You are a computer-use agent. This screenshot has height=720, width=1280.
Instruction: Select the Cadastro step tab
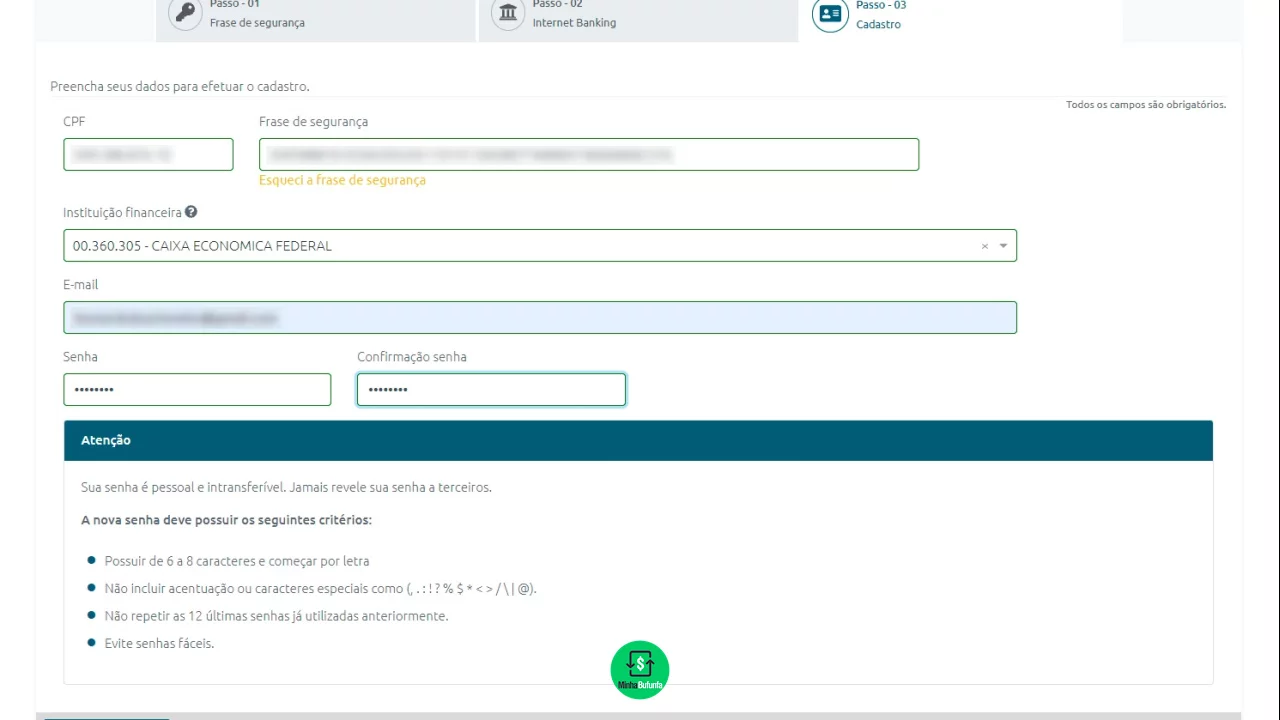click(960, 18)
